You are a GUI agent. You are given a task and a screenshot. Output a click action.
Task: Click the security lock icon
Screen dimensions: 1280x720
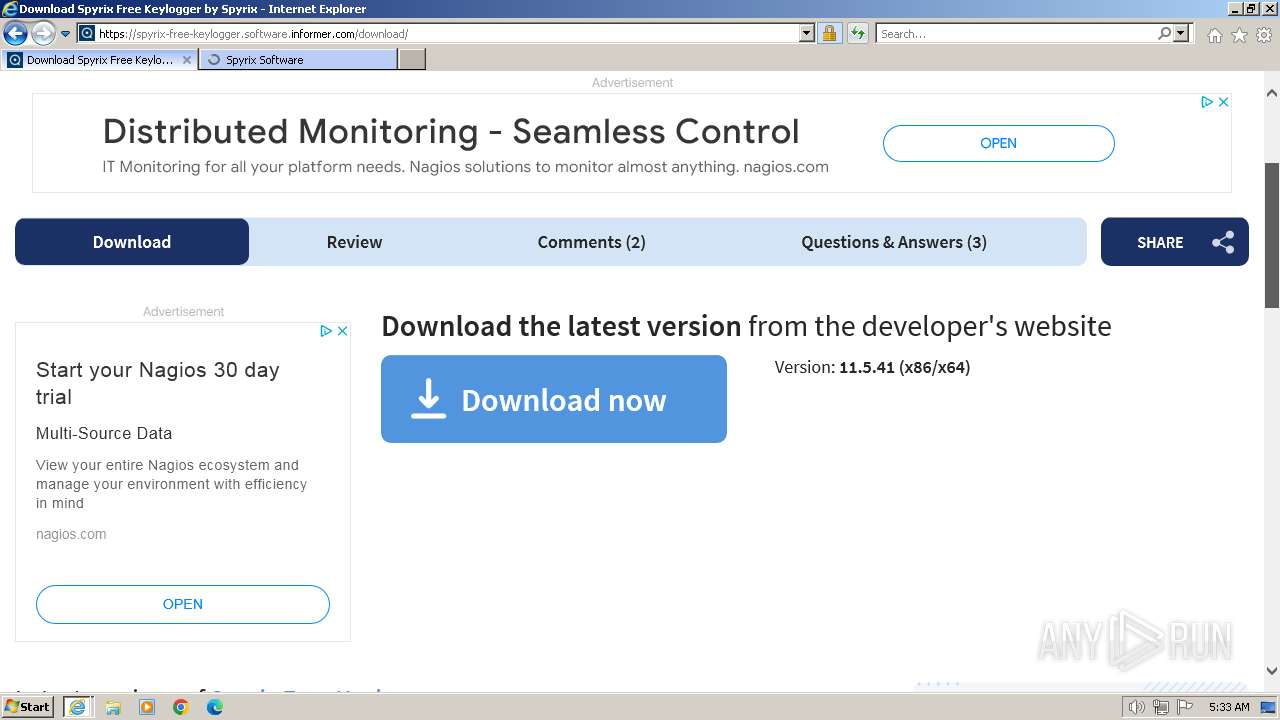click(x=829, y=33)
